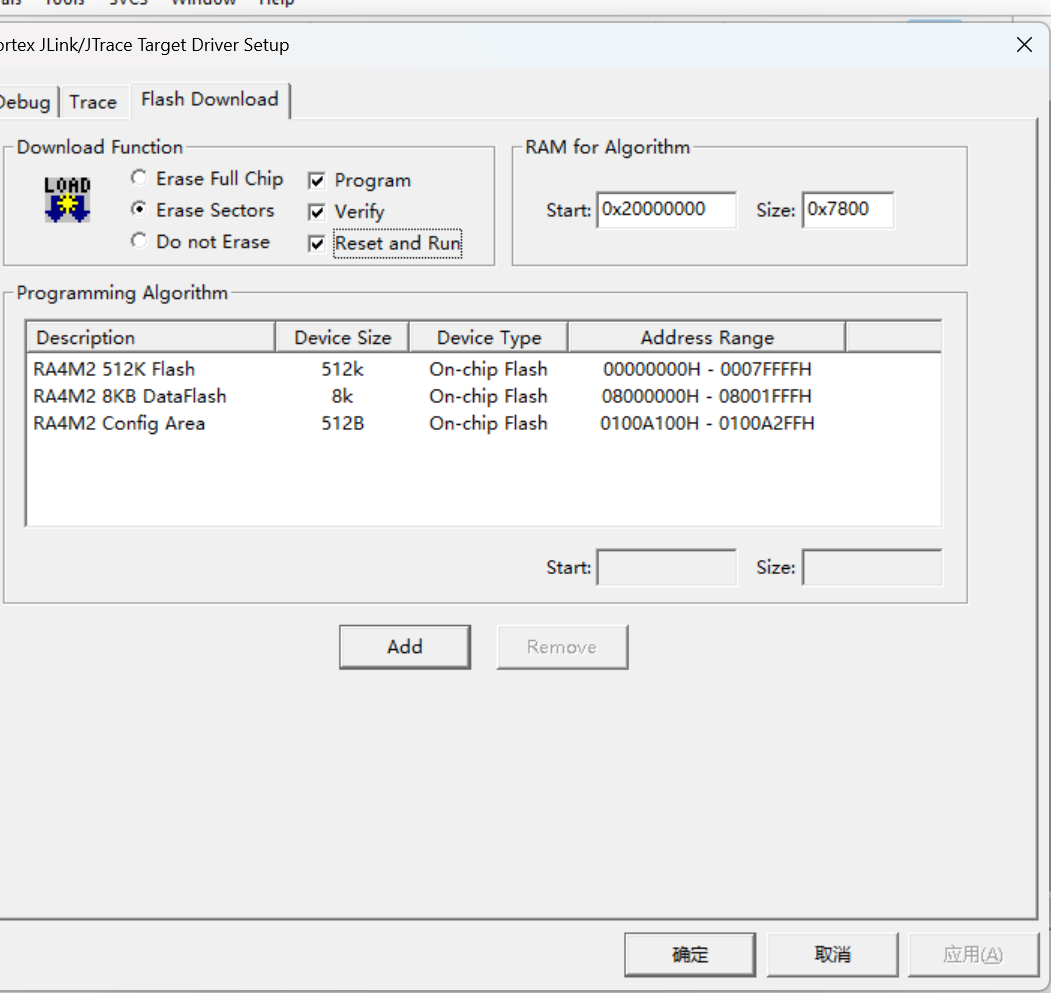Image resolution: width=1051 pixels, height=993 pixels.
Task: Focus the RAM for Algorithm Start field
Action: [666, 210]
